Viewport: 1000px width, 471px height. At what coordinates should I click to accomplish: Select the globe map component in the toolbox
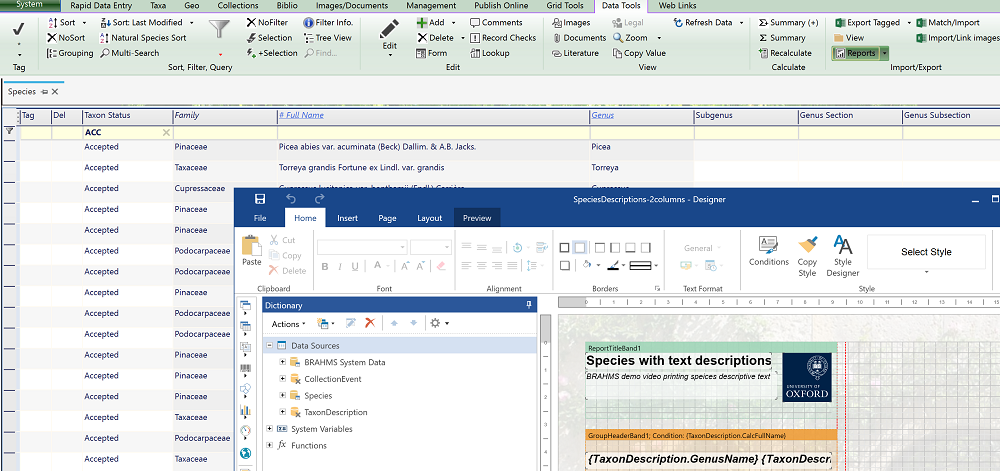point(245,453)
